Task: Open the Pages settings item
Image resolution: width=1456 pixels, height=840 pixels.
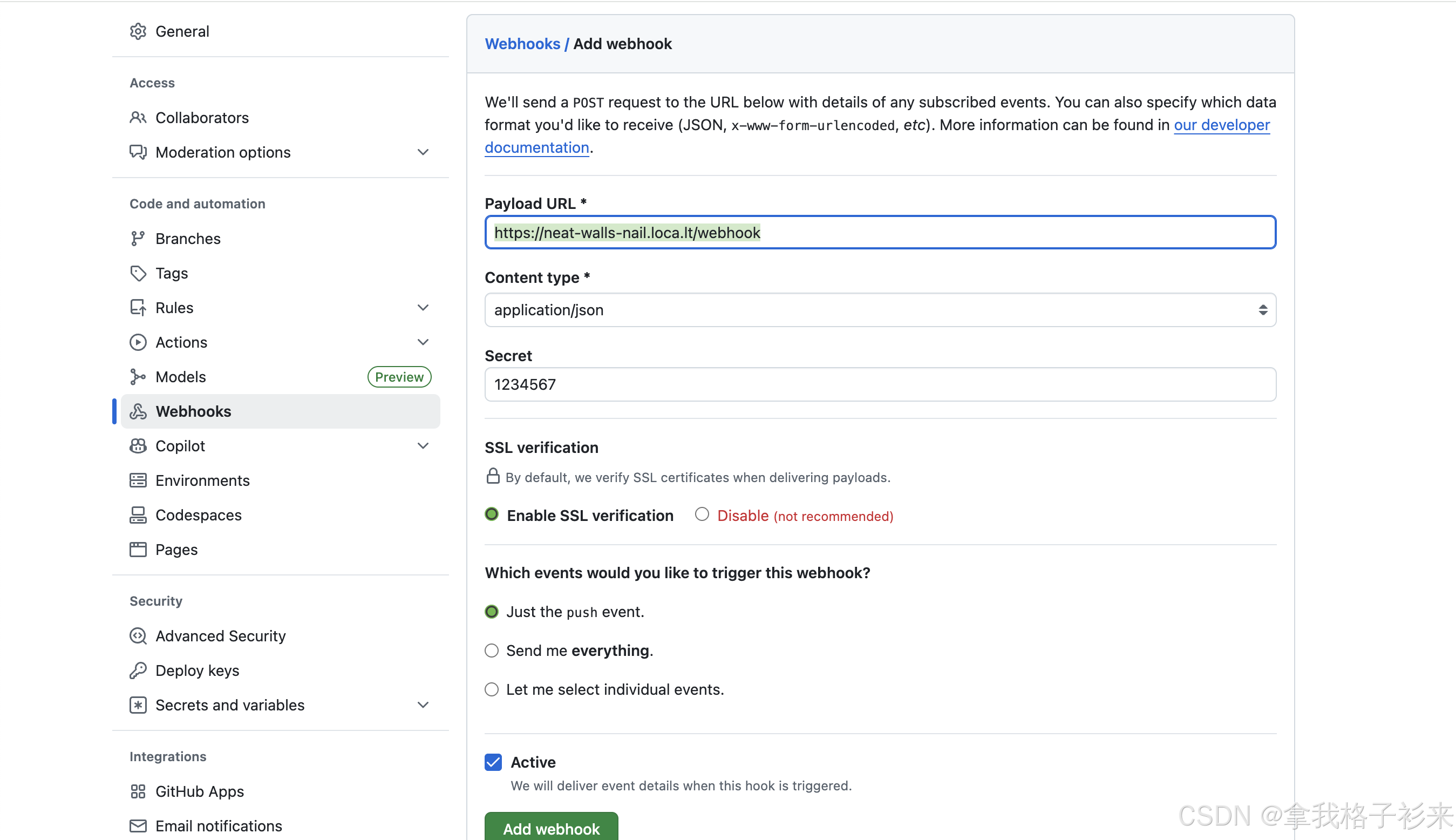Action: click(x=176, y=549)
